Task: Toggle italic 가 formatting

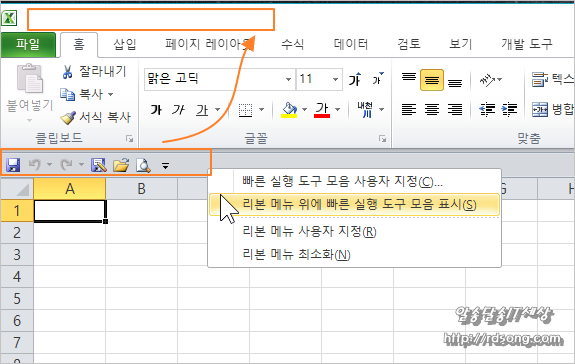Action: 178,109
